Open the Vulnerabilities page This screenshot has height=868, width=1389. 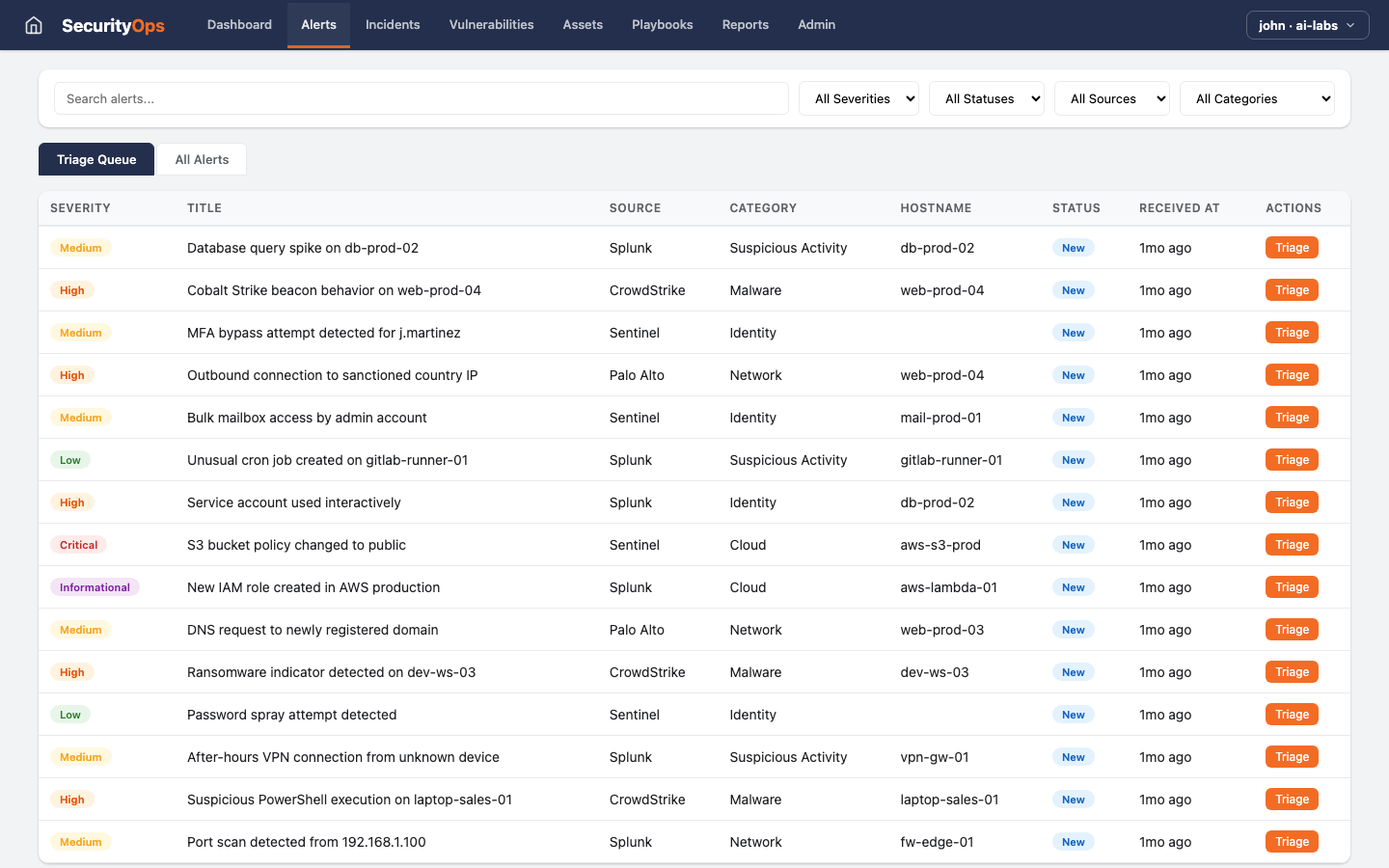(491, 24)
